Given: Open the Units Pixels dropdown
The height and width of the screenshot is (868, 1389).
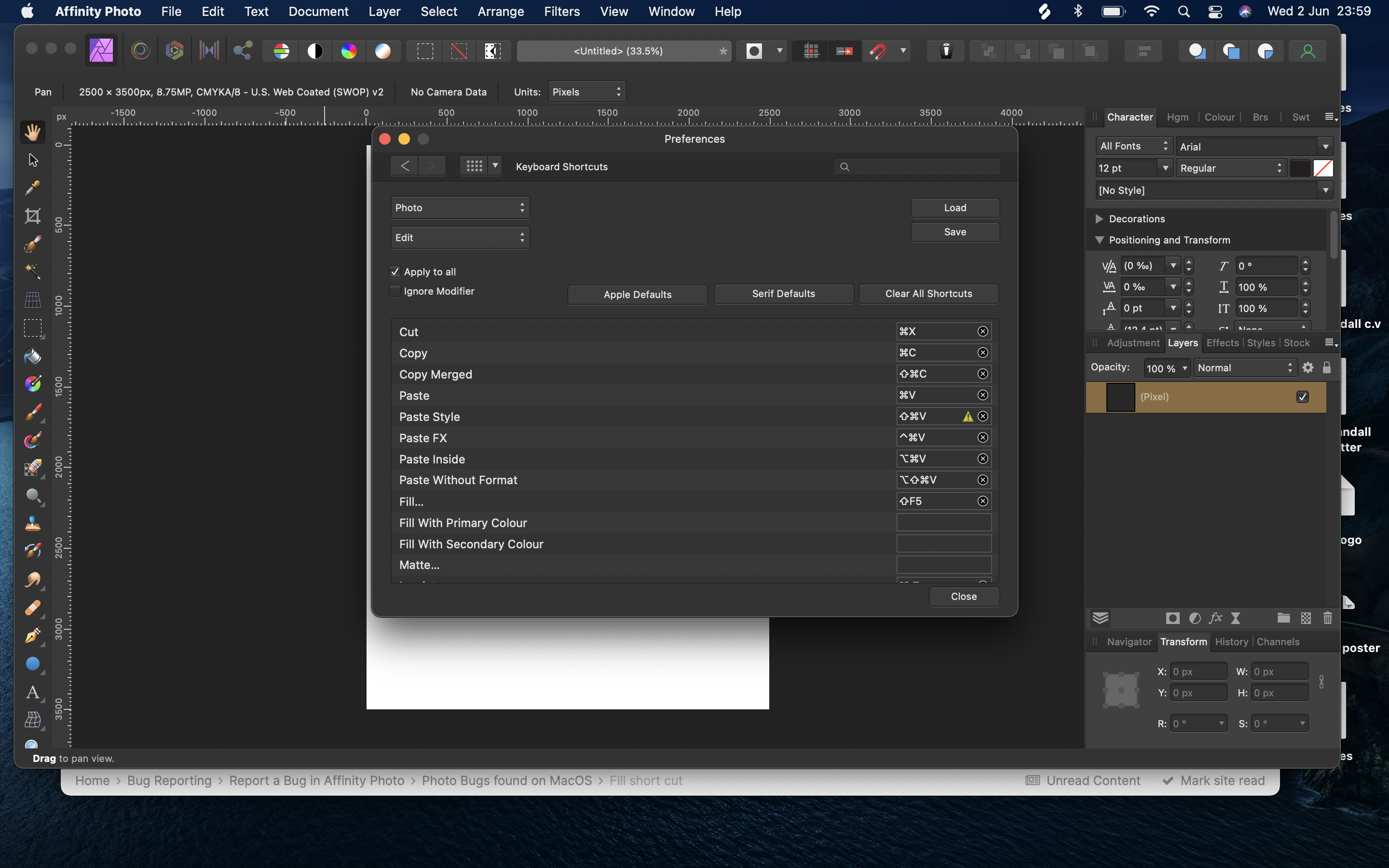Looking at the screenshot, I should pos(586,92).
